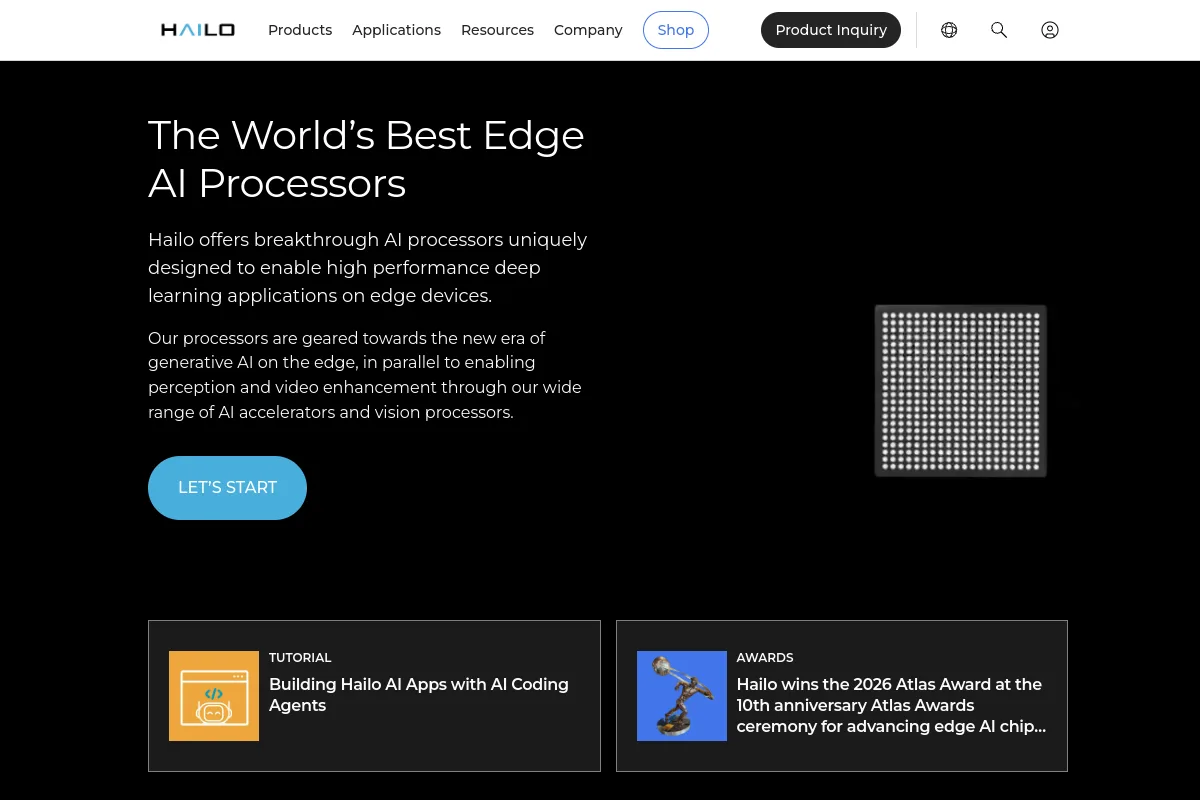Click the Hailo logo

(198, 30)
